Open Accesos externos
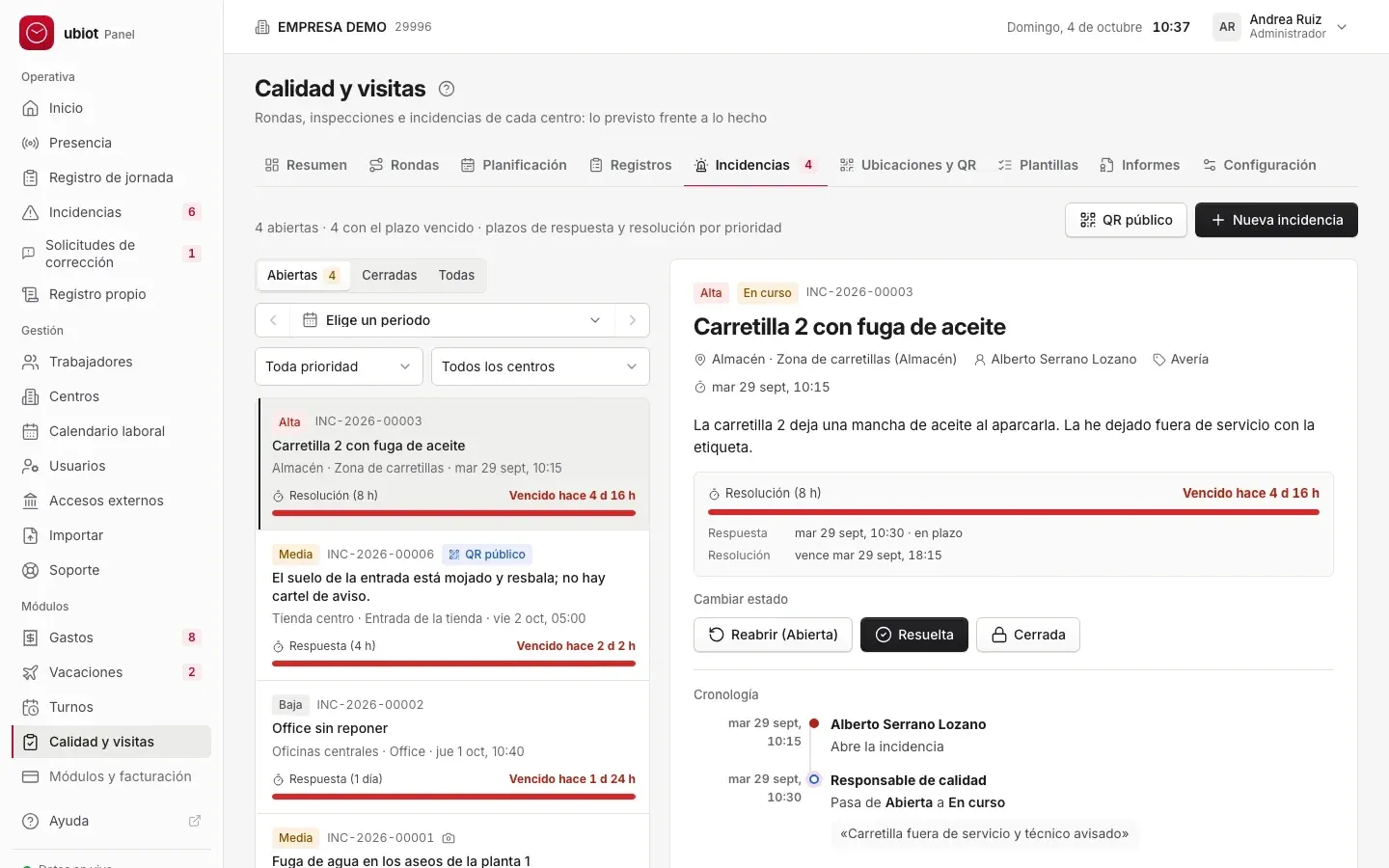The image size is (1389, 868). [x=111, y=501]
